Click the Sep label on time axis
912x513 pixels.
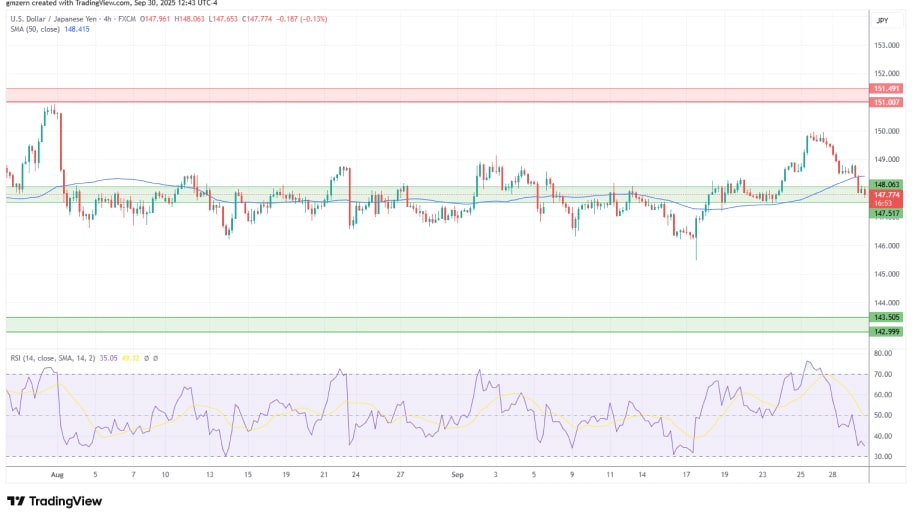pos(457,475)
